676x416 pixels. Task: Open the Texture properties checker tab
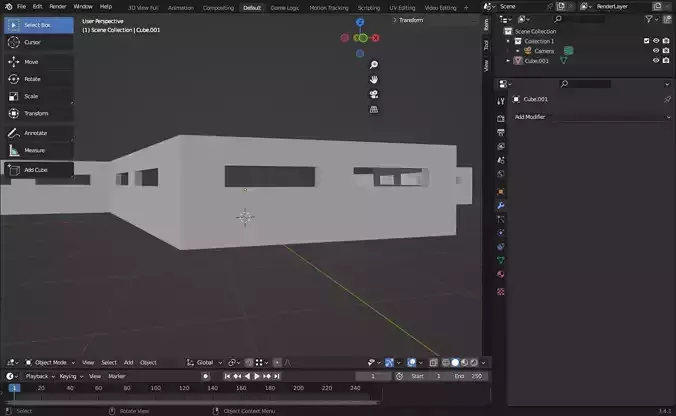point(501,292)
